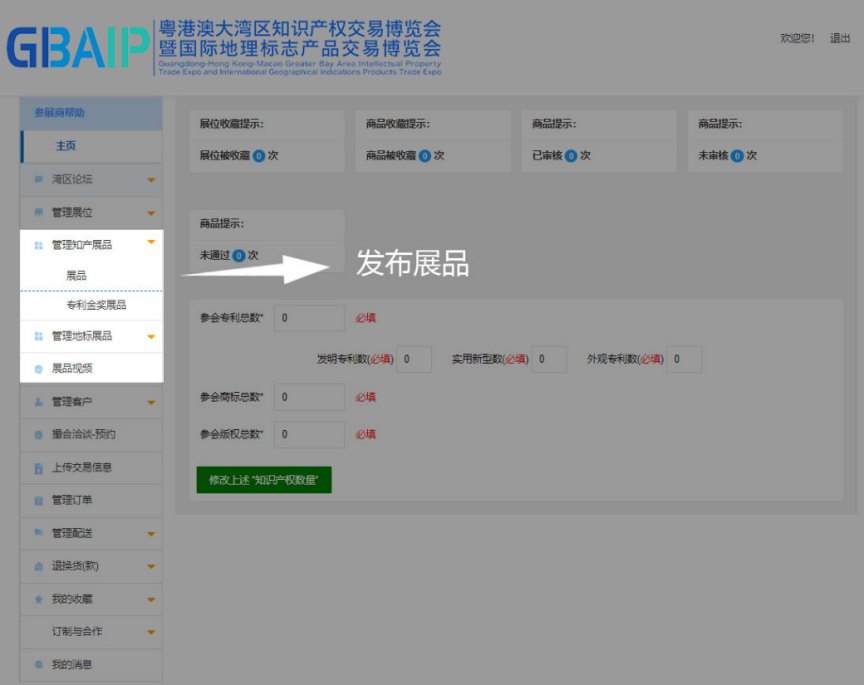Click the 欢迎您! text
Screen dimensions: 864x685
click(797, 38)
